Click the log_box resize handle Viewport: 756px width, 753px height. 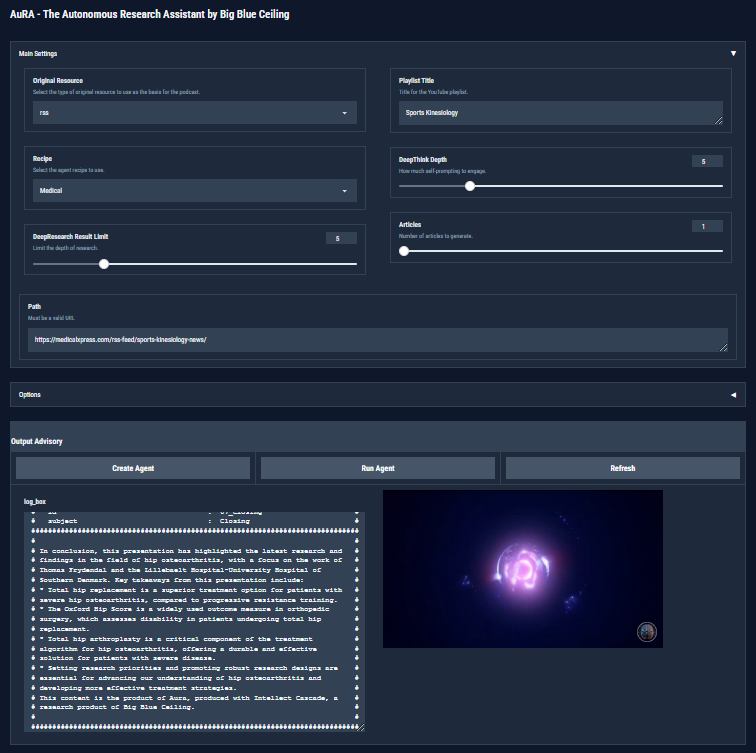click(360, 727)
